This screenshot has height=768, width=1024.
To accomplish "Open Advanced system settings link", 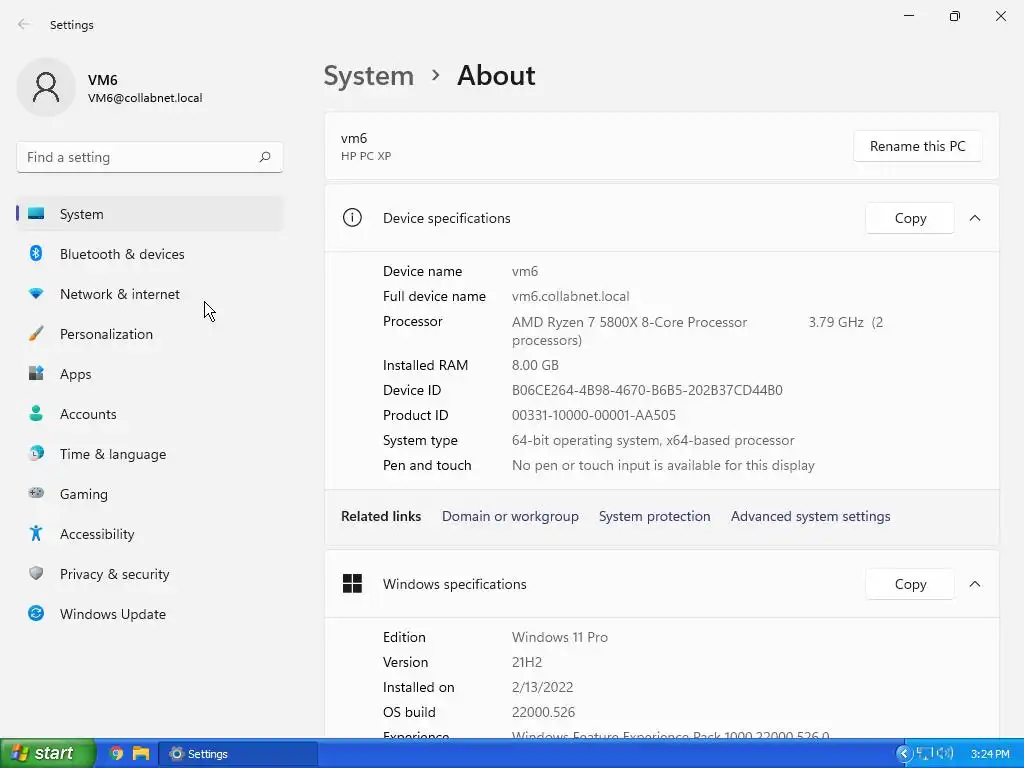I will click(810, 516).
